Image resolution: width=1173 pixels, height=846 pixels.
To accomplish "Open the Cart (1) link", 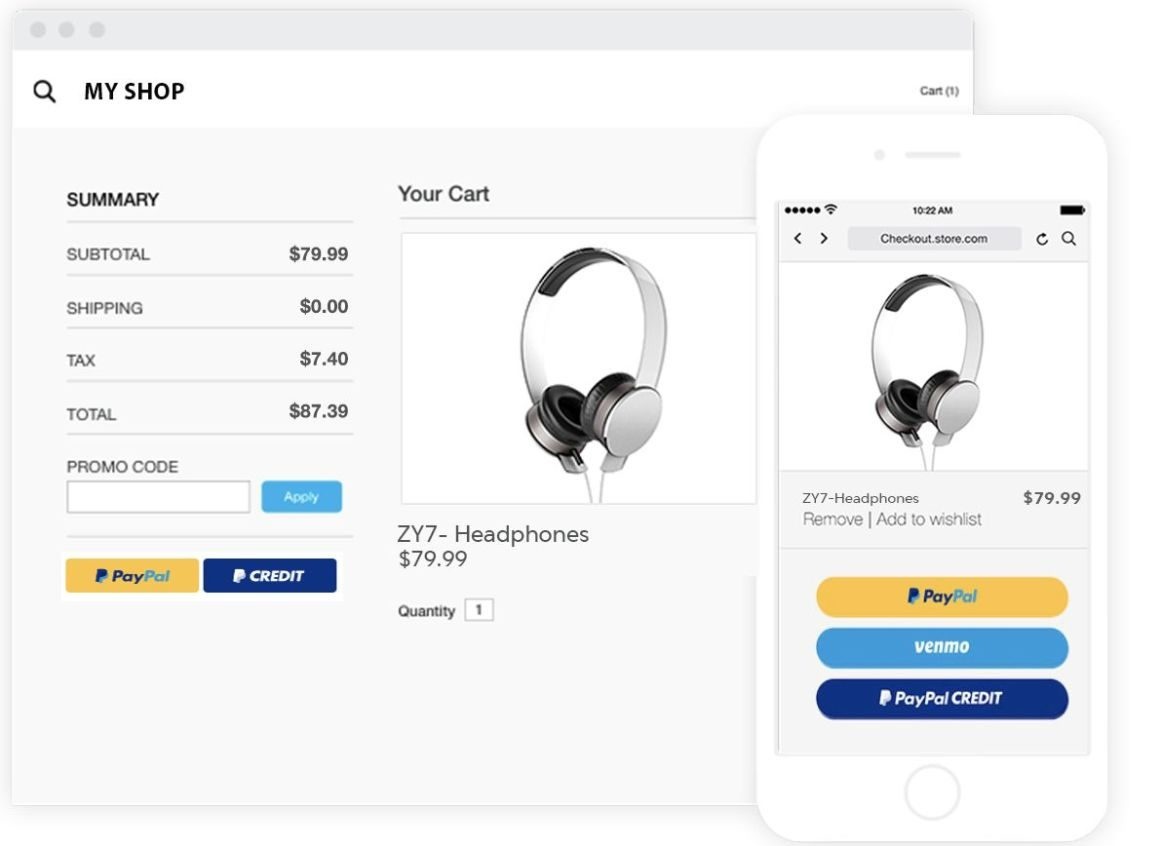I will (938, 91).
